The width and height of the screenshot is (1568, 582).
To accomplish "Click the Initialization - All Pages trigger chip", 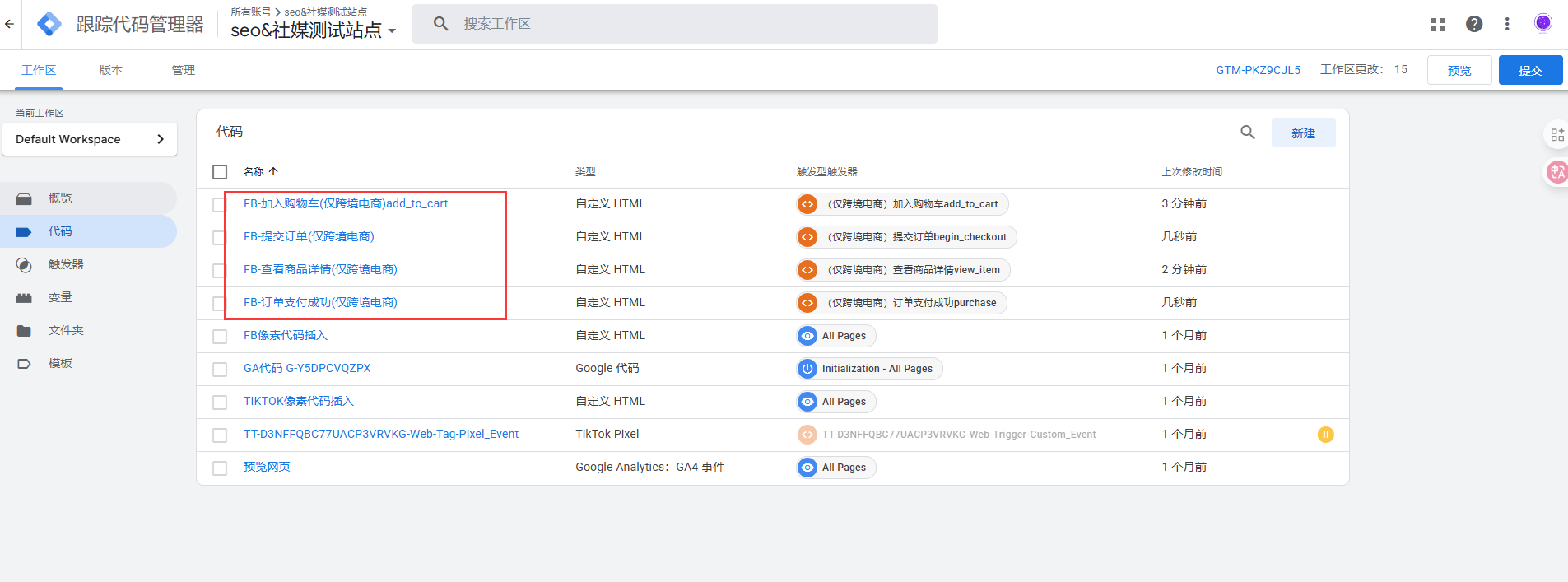I will 869,369.
